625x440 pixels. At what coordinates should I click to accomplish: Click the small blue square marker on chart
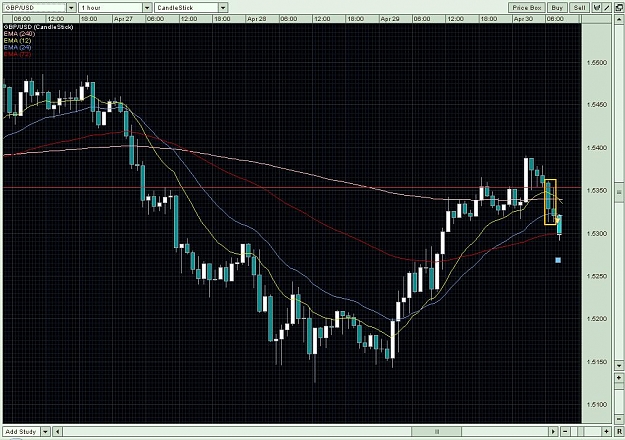click(x=558, y=260)
